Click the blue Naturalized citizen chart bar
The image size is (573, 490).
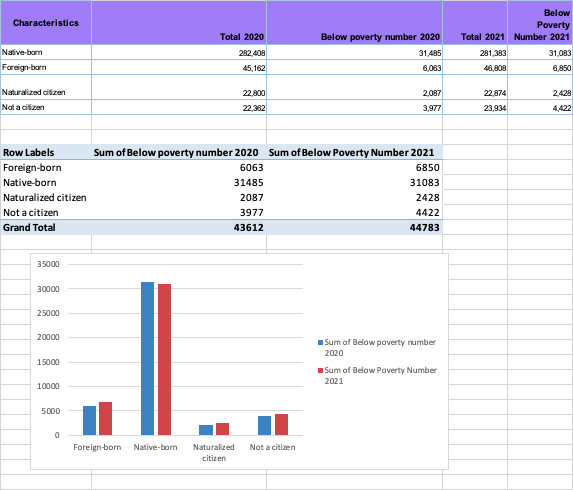(x=206, y=430)
